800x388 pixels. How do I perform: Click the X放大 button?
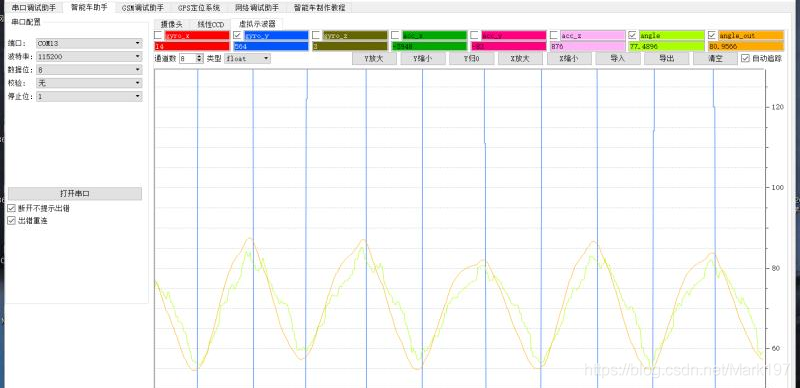pyautogui.click(x=520, y=59)
